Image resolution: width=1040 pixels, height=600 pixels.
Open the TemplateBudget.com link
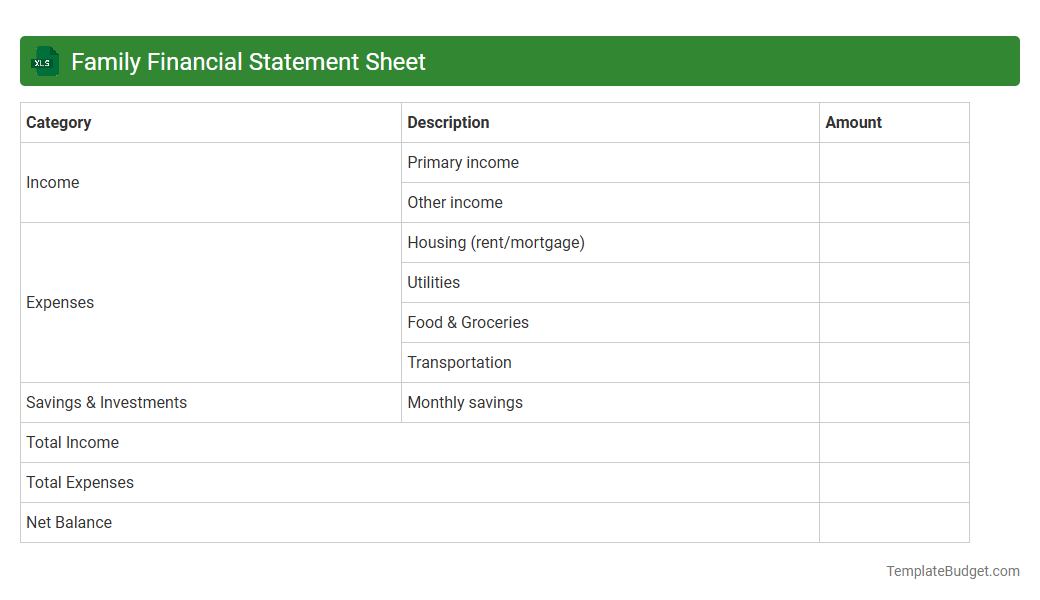pyautogui.click(x=953, y=571)
